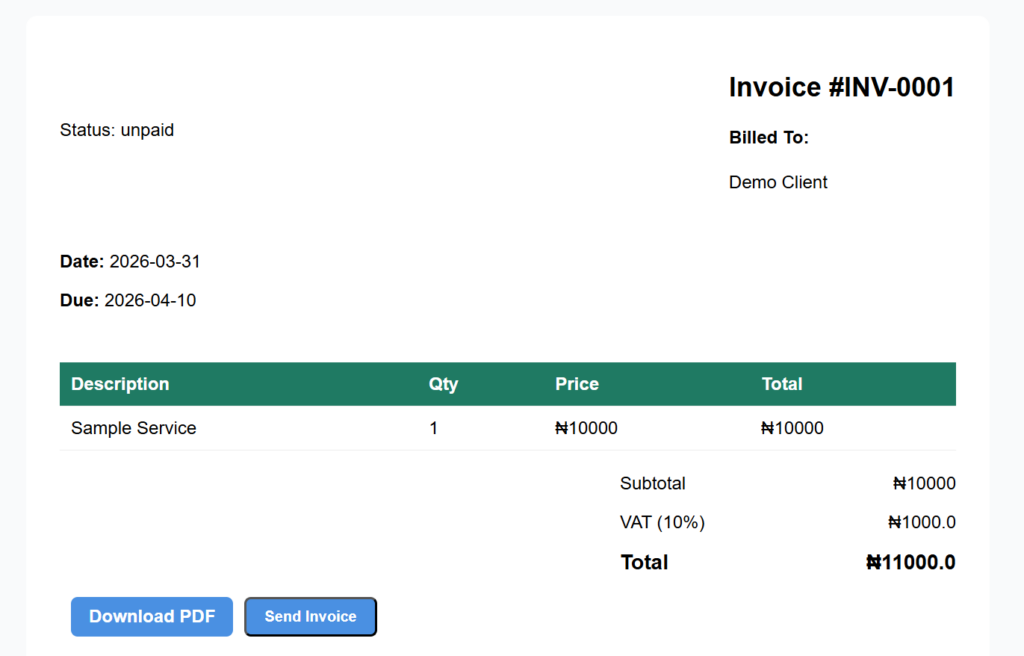This screenshot has height=656, width=1024.
Task: Select the 'Status: unpaid' text
Action: tap(117, 130)
